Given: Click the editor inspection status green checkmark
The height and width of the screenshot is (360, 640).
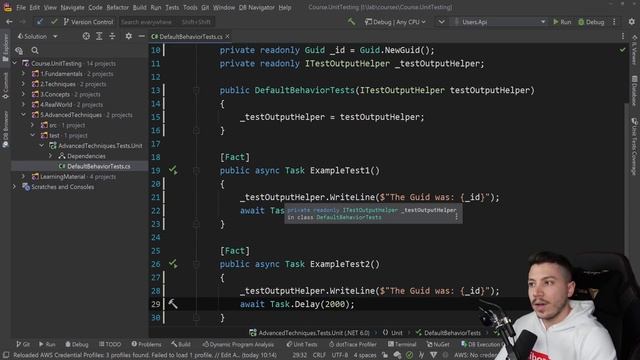Looking at the screenshot, I should point(622,50).
